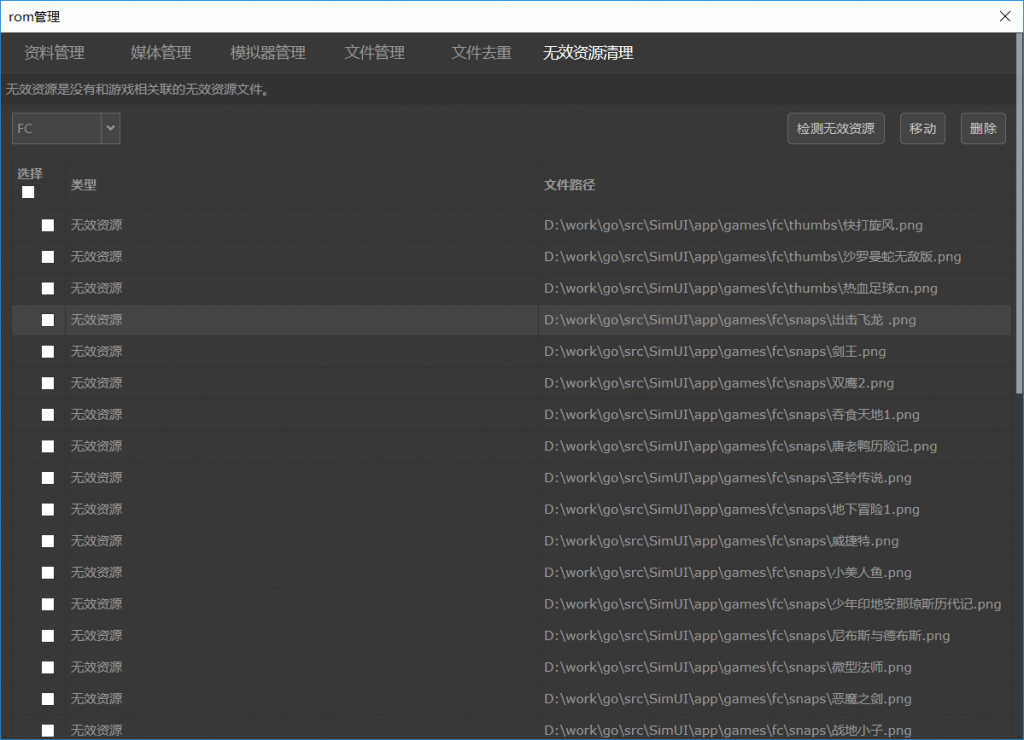
Task: Click the 文件路径 column header
Action: point(570,185)
